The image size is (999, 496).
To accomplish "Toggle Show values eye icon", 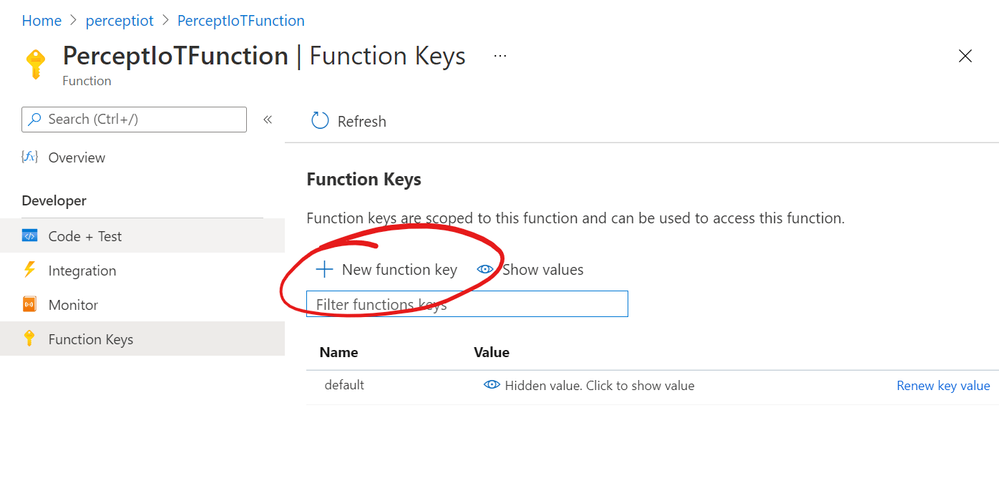I will [486, 269].
